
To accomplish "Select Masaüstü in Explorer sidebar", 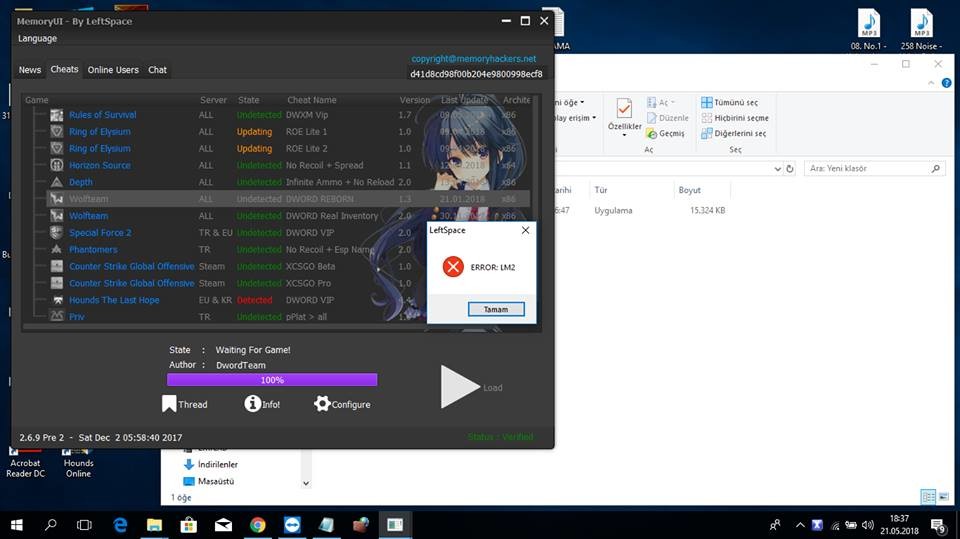I will point(208,481).
